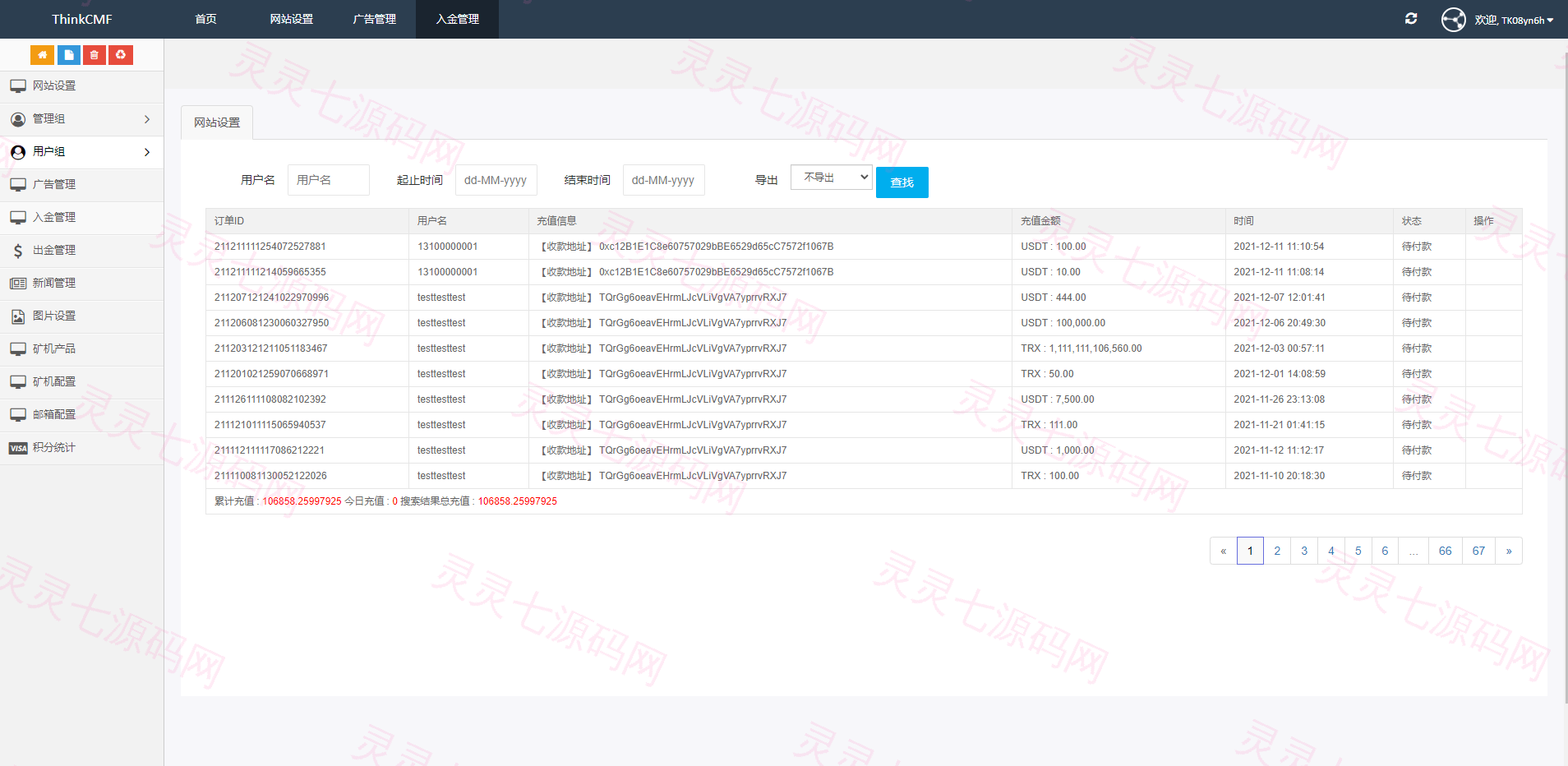Go to pagination page 2
The height and width of the screenshot is (766, 1568).
[x=1277, y=551]
